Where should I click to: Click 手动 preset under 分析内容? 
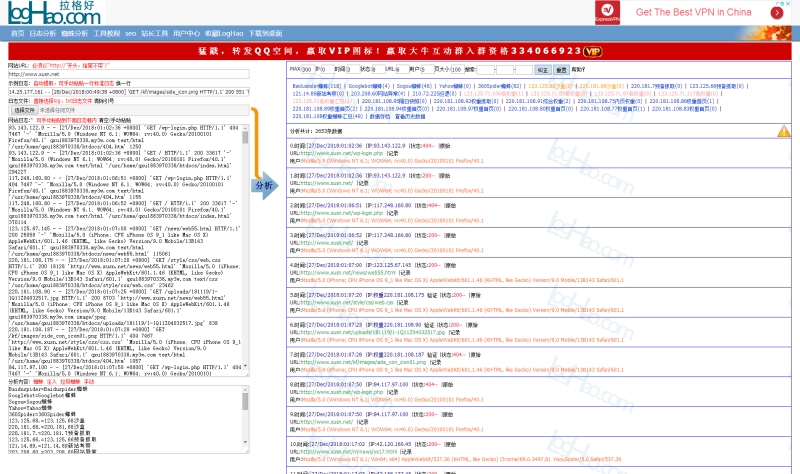click(x=89, y=382)
